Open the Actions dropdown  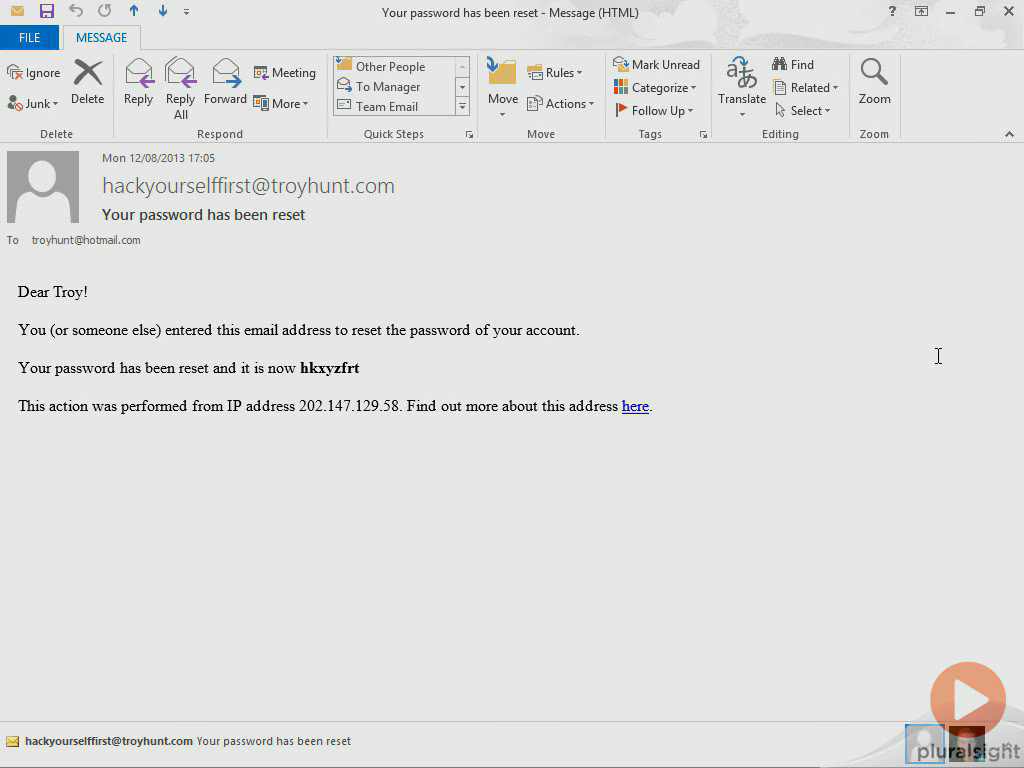(x=560, y=103)
